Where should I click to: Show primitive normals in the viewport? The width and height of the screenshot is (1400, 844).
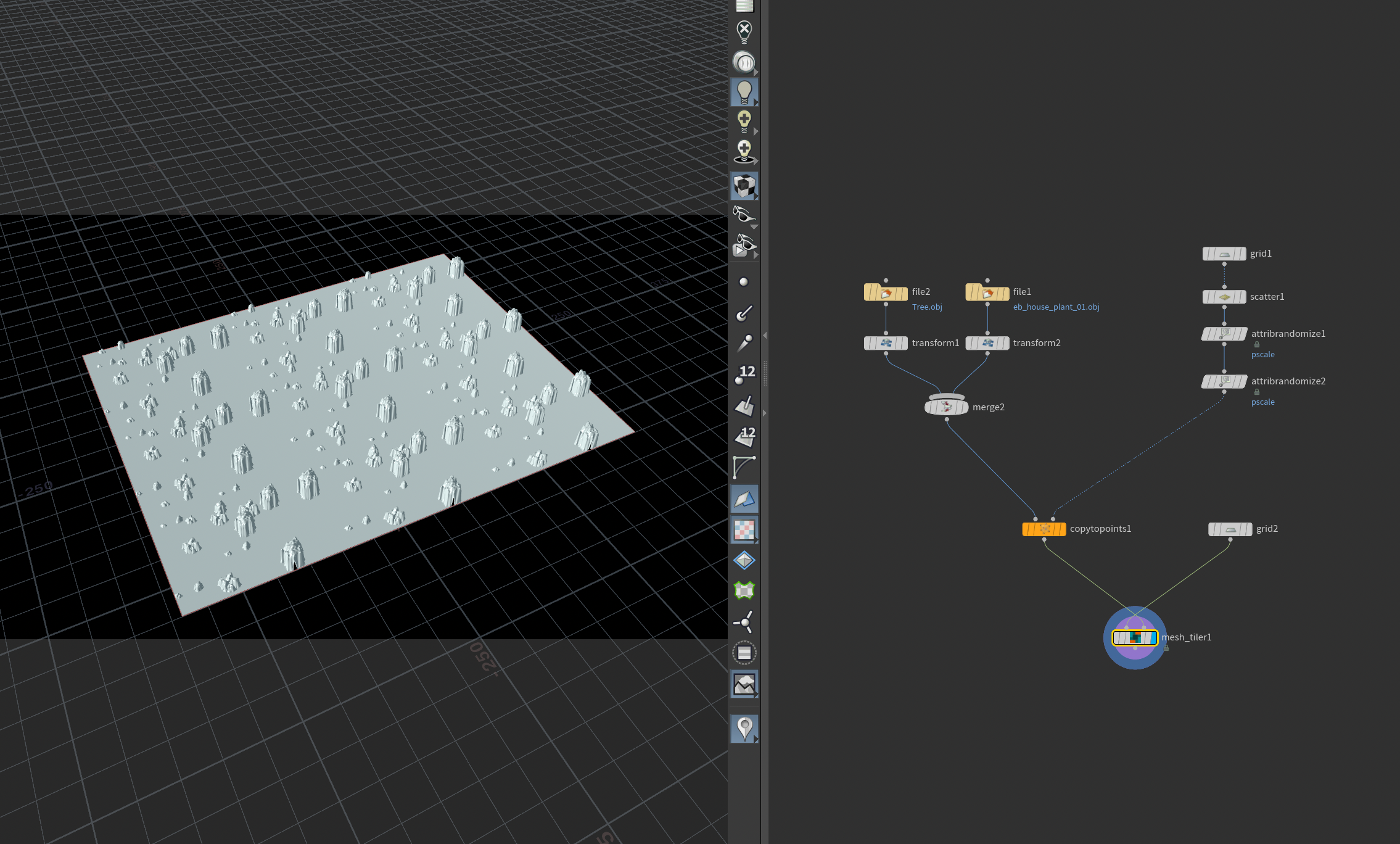tap(744, 405)
